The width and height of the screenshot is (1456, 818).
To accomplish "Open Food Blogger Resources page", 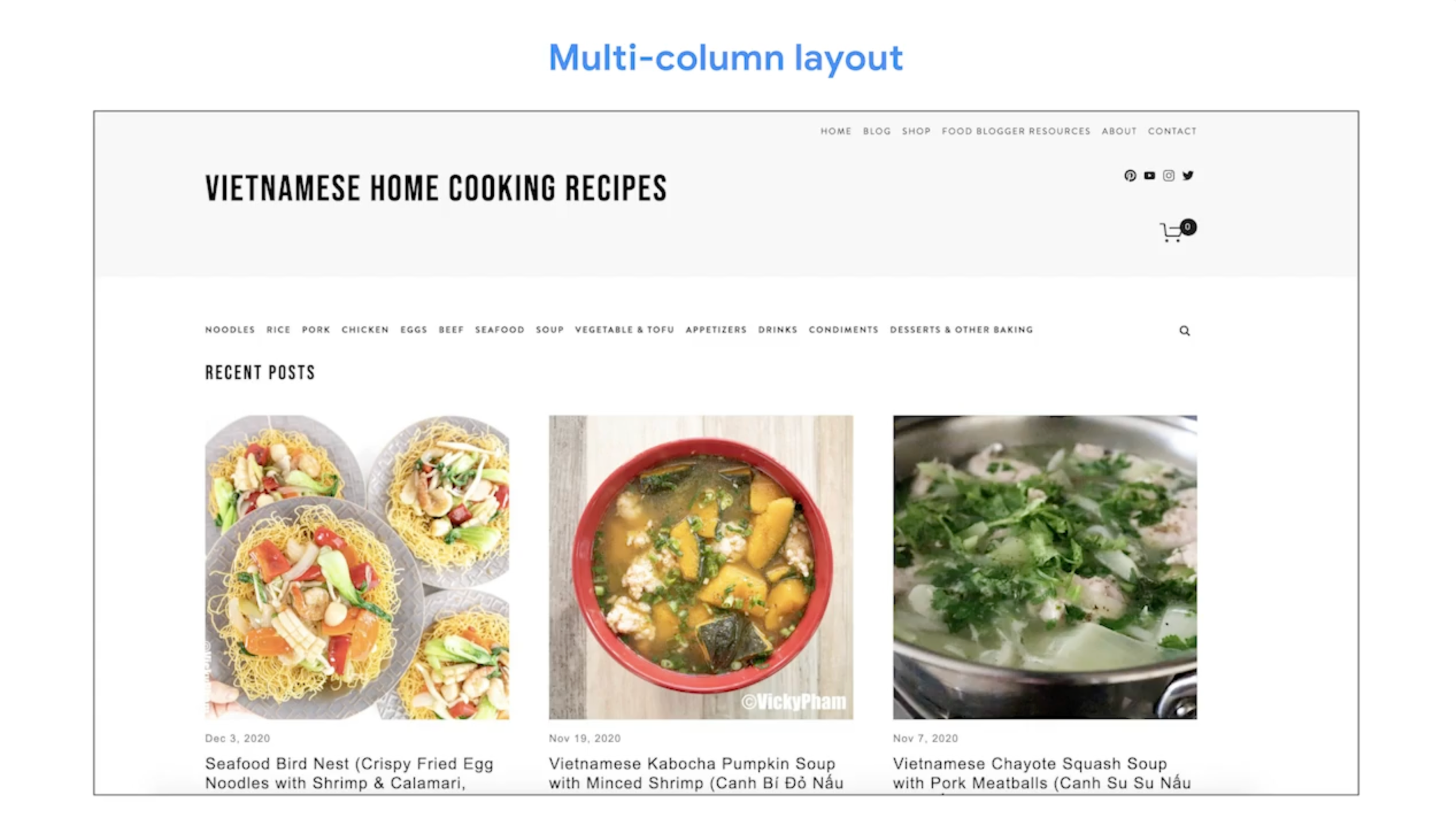I will coord(1015,132).
